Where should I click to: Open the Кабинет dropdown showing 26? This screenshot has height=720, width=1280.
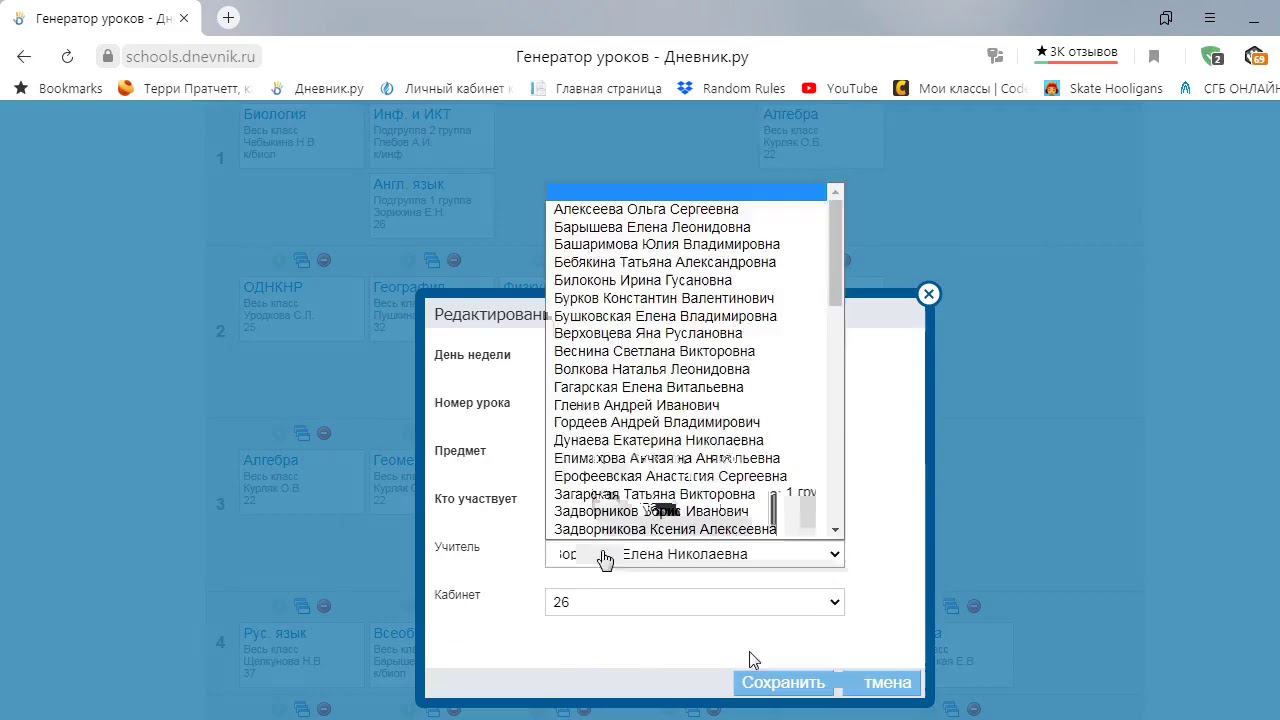click(695, 602)
